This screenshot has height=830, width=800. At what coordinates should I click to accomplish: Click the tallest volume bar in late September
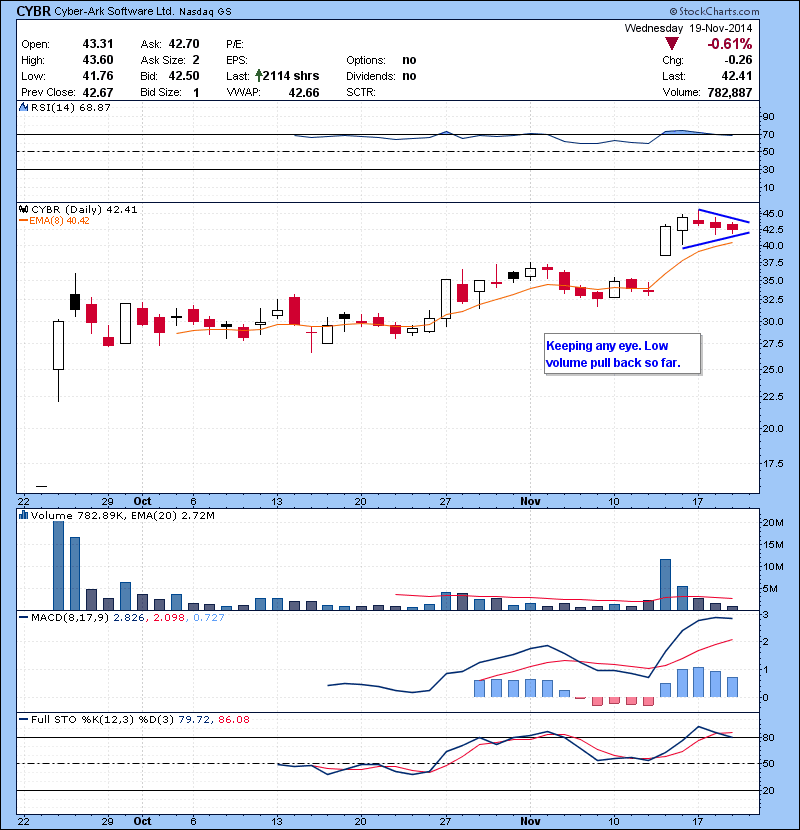(x=58, y=565)
